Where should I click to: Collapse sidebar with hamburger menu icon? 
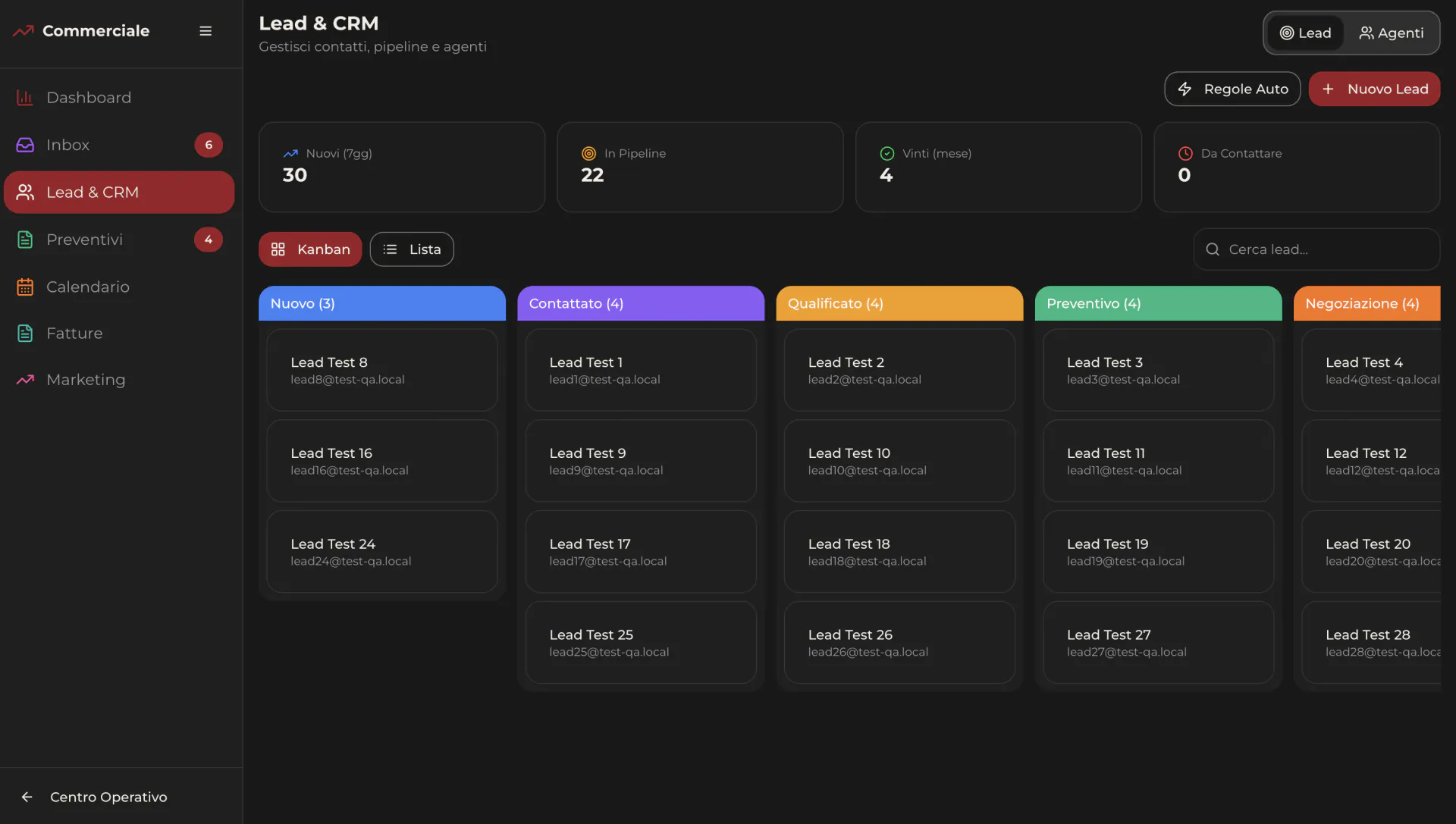[206, 31]
